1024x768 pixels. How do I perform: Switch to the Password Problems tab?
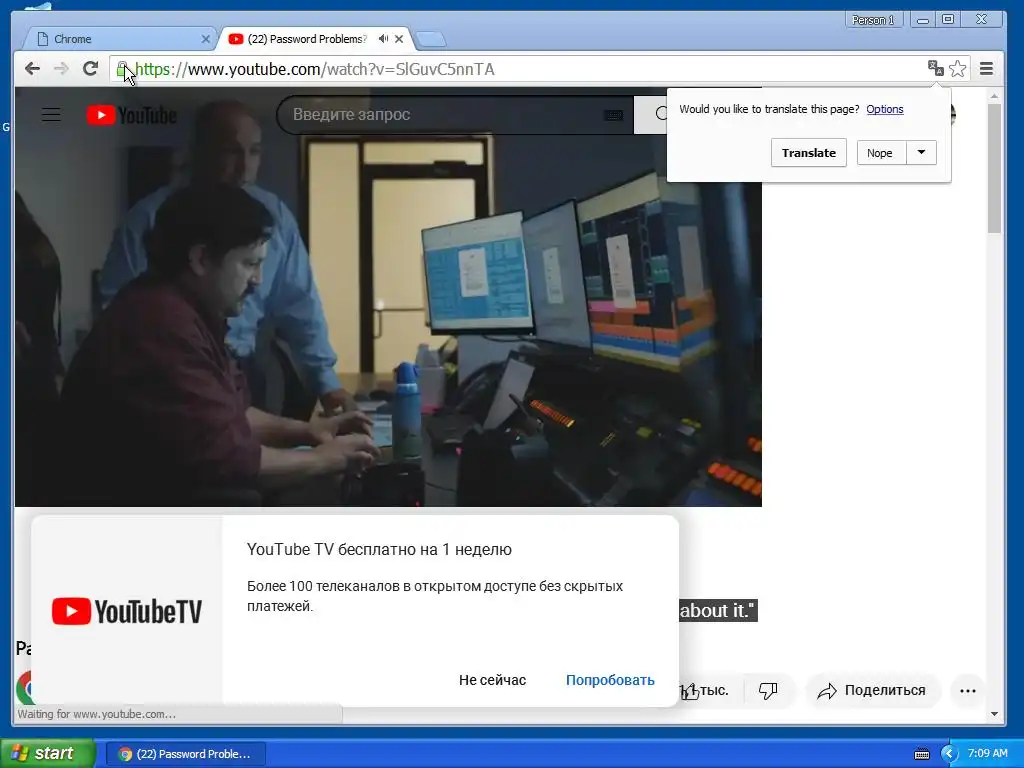tap(307, 39)
